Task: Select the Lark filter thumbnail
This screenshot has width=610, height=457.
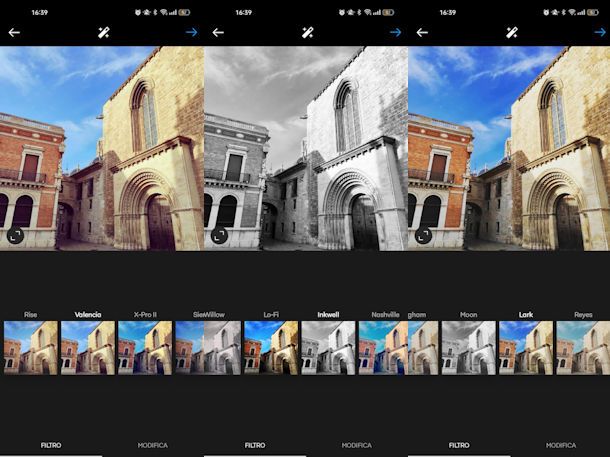Action: click(526, 348)
